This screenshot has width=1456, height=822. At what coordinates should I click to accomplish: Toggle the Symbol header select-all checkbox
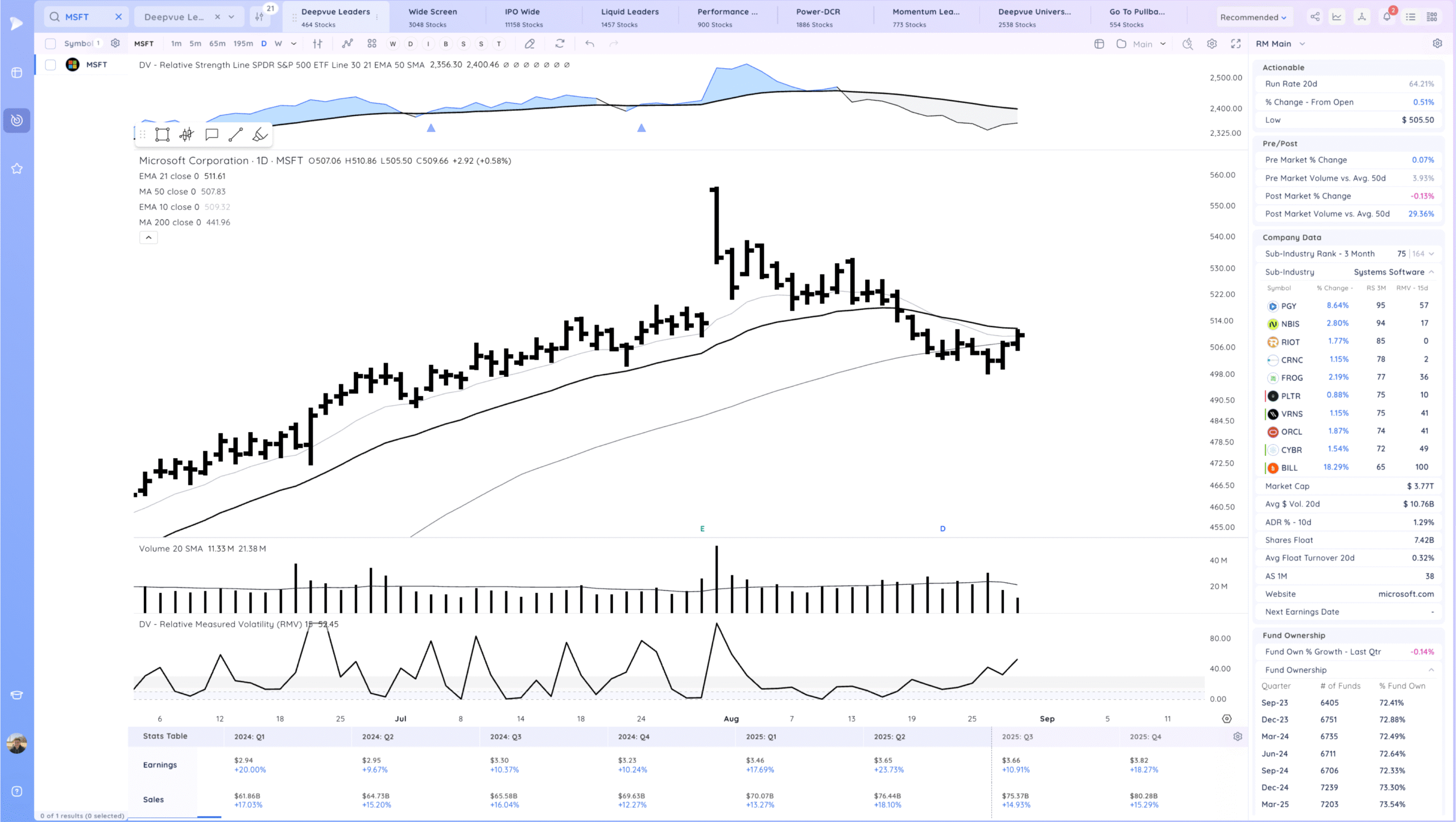51,44
